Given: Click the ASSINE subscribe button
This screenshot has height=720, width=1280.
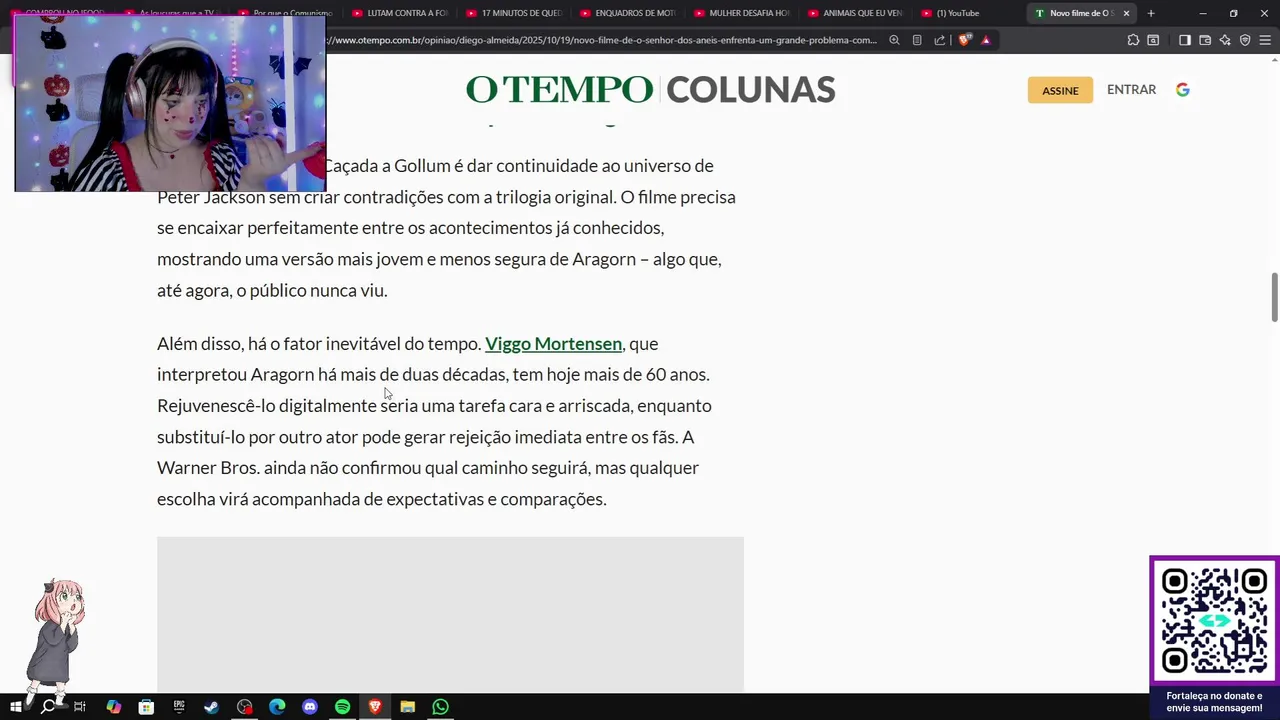Looking at the screenshot, I should tap(1060, 90).
